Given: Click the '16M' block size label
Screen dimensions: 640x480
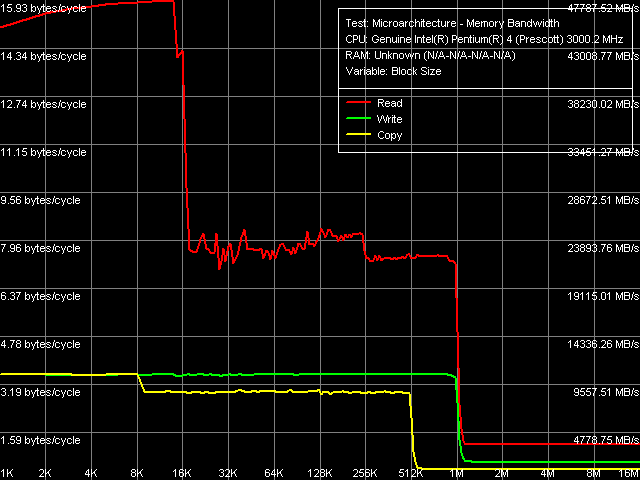Looking at the screenshot, I should (629, 474).
